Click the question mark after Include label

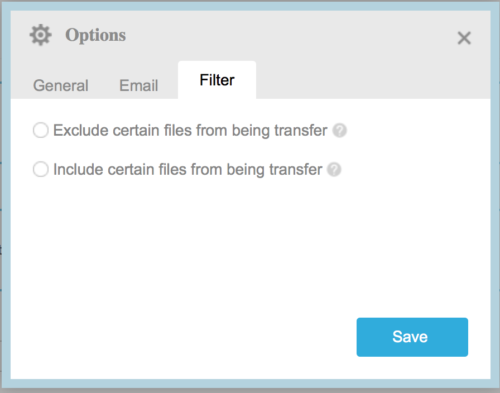[334, 169]
